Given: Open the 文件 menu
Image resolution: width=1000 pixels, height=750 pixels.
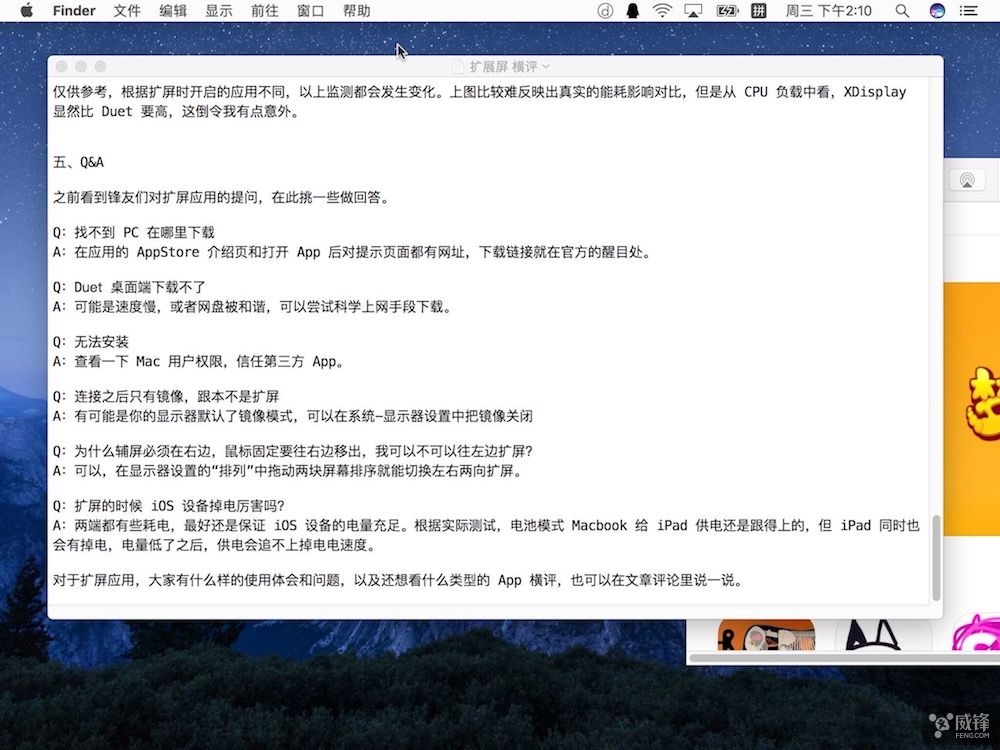Looking at the screenshot, I should 127,11.
